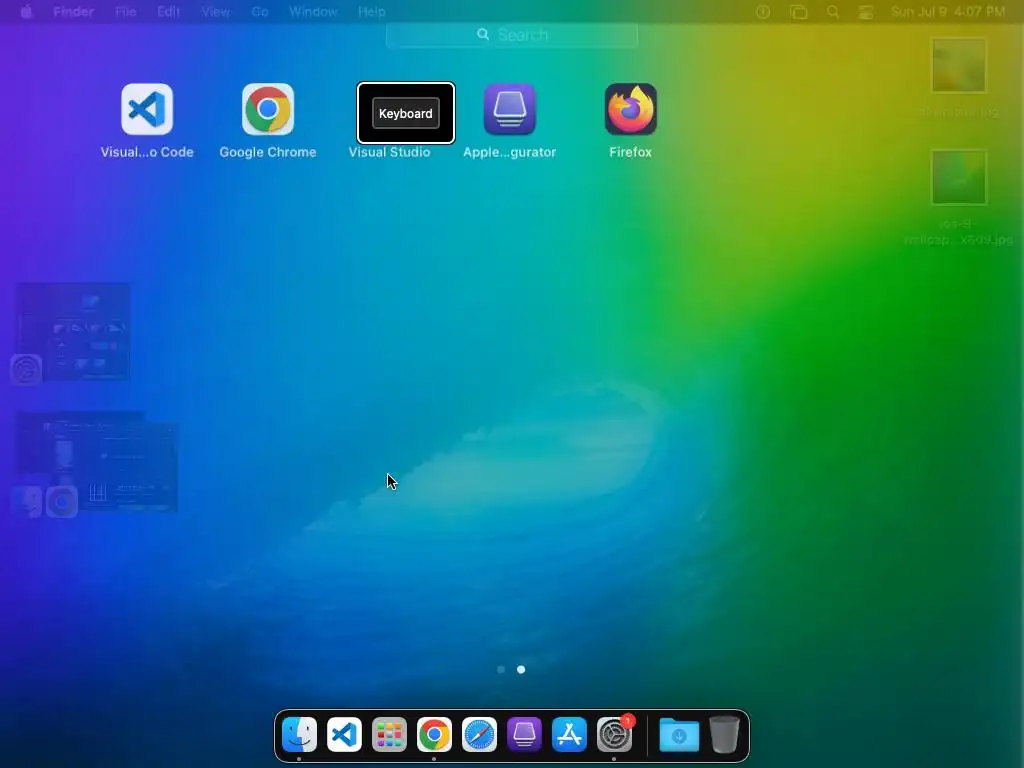Open Control Center in the menu bar

[866, 12]
